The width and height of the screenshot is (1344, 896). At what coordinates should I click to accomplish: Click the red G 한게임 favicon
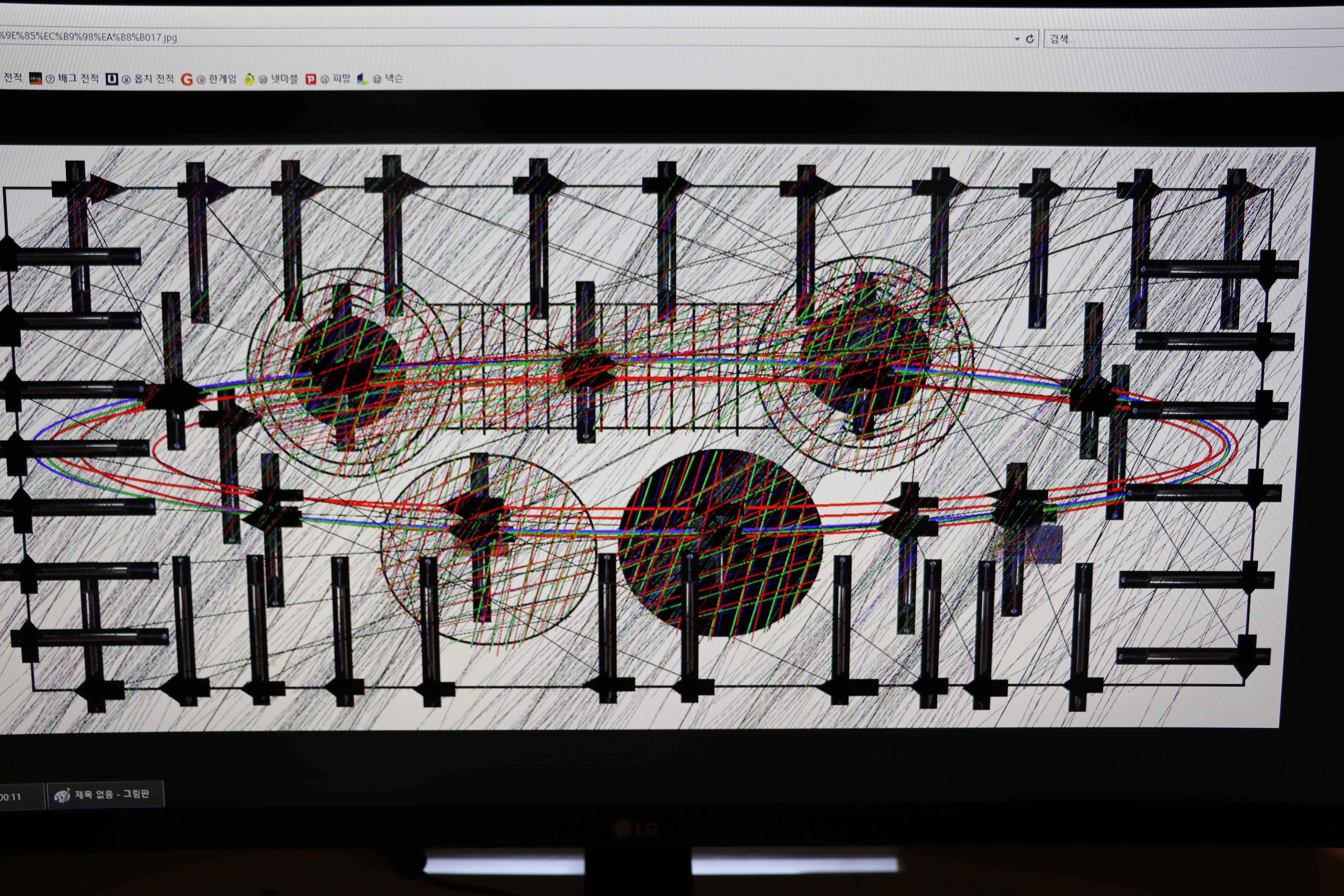[x=186, y=79]
